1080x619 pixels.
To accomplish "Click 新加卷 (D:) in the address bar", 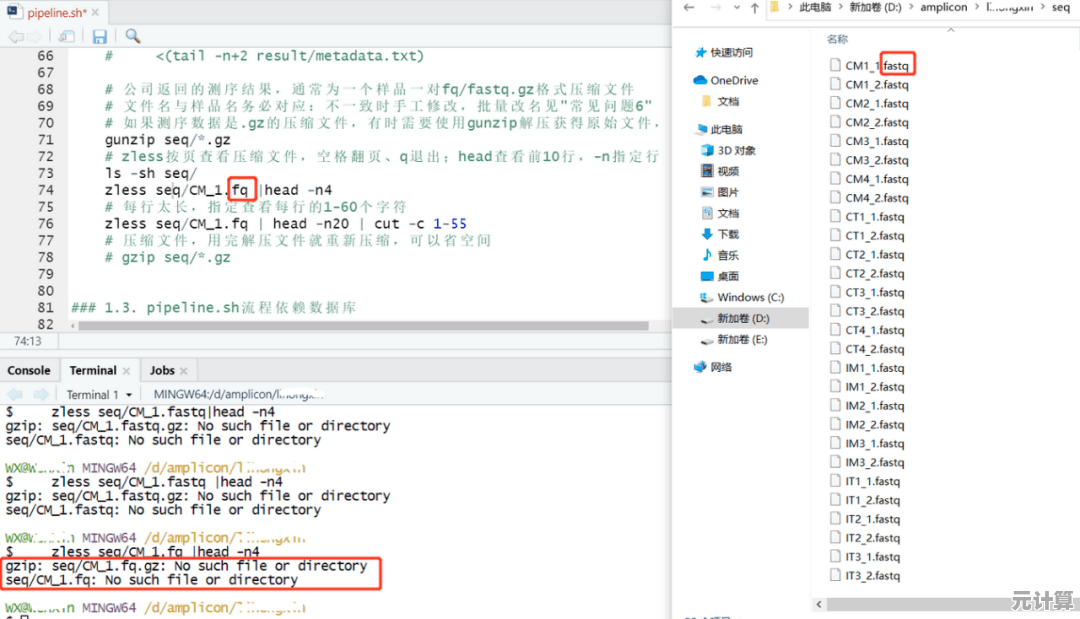I will [875, 7].
